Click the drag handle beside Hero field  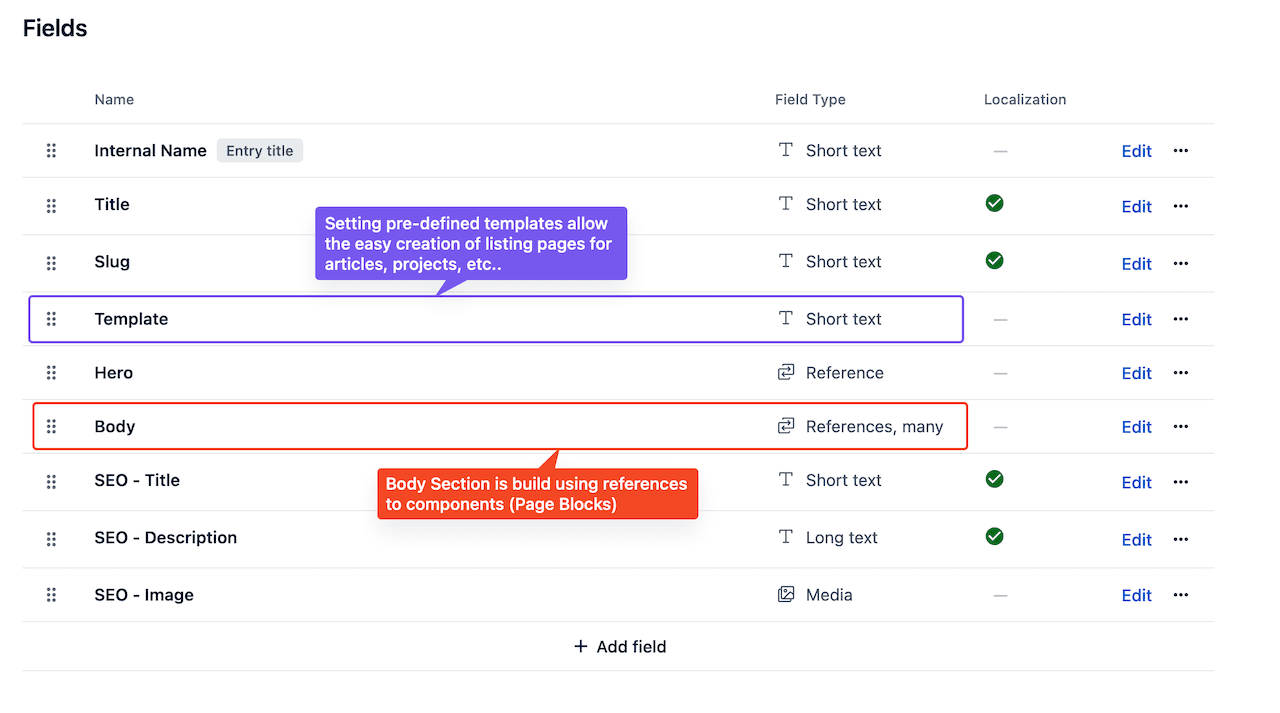pos(51,373)
